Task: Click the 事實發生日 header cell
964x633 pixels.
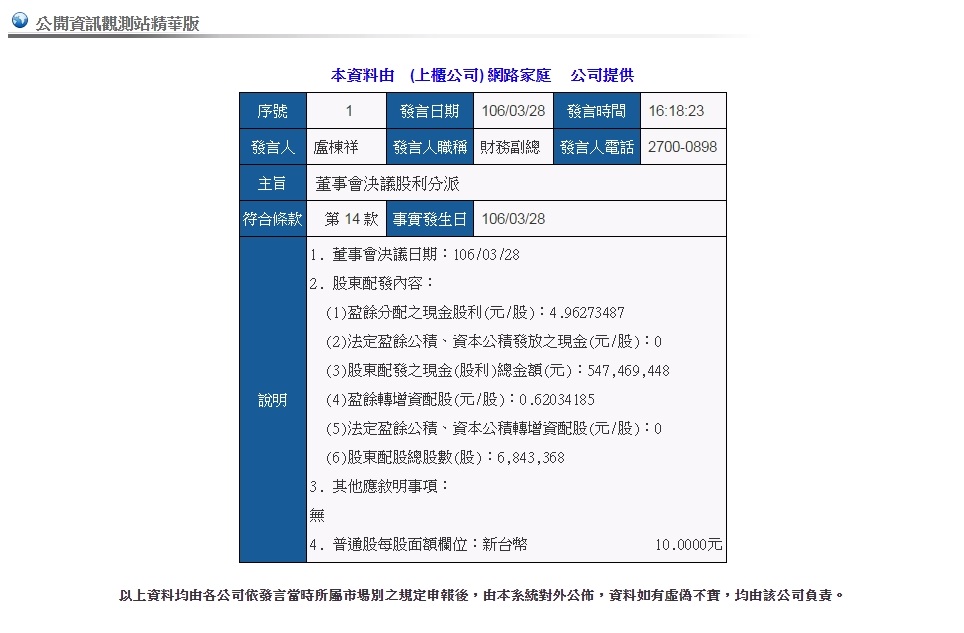Action: (x=429, y=219)
